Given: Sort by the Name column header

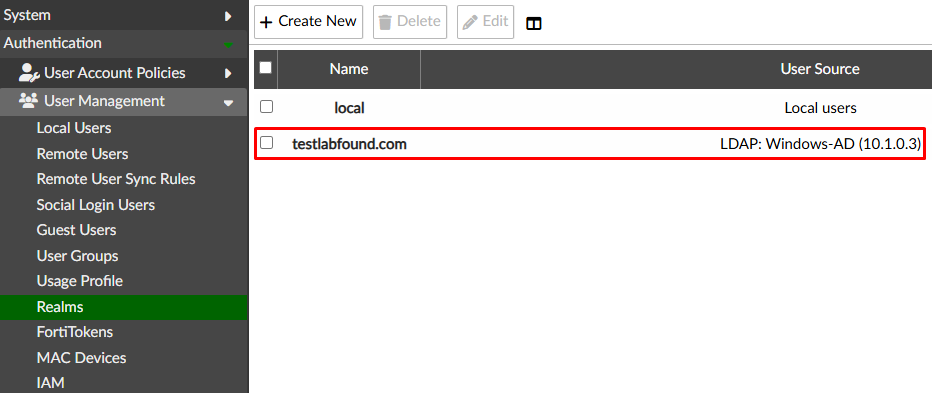Looking at the screenshot, I should (x=349, y=69).
